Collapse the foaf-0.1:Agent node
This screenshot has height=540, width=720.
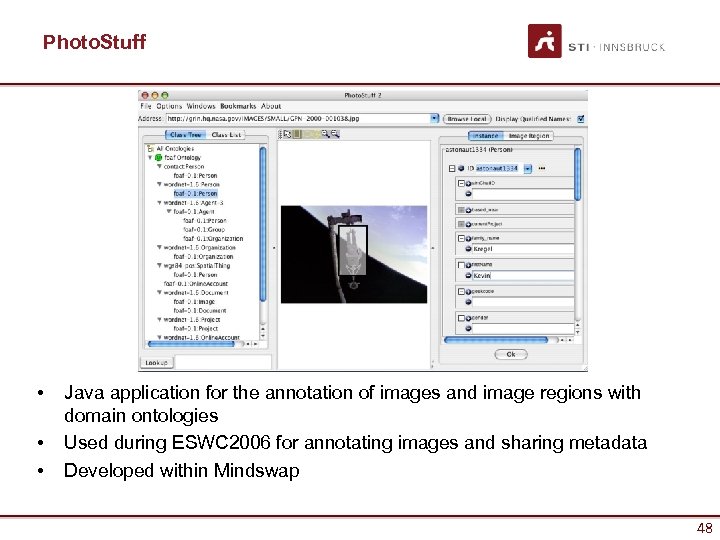point(169,211)
